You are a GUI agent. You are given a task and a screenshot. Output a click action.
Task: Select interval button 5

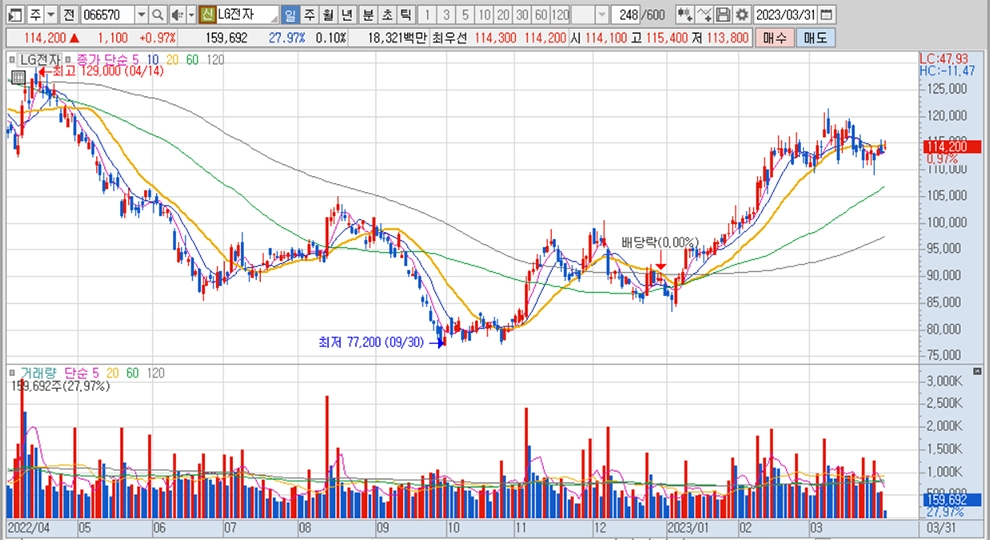tap(465, 14)
